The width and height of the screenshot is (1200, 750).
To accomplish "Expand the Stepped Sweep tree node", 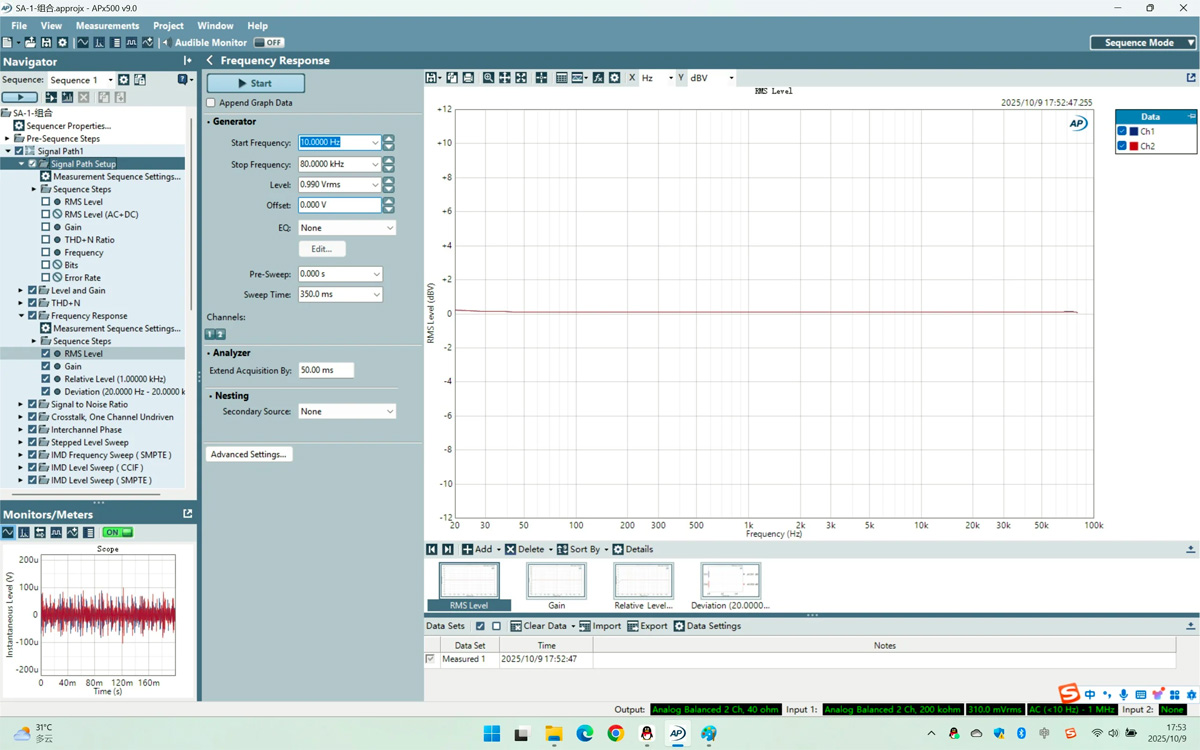I will [20, 442].
